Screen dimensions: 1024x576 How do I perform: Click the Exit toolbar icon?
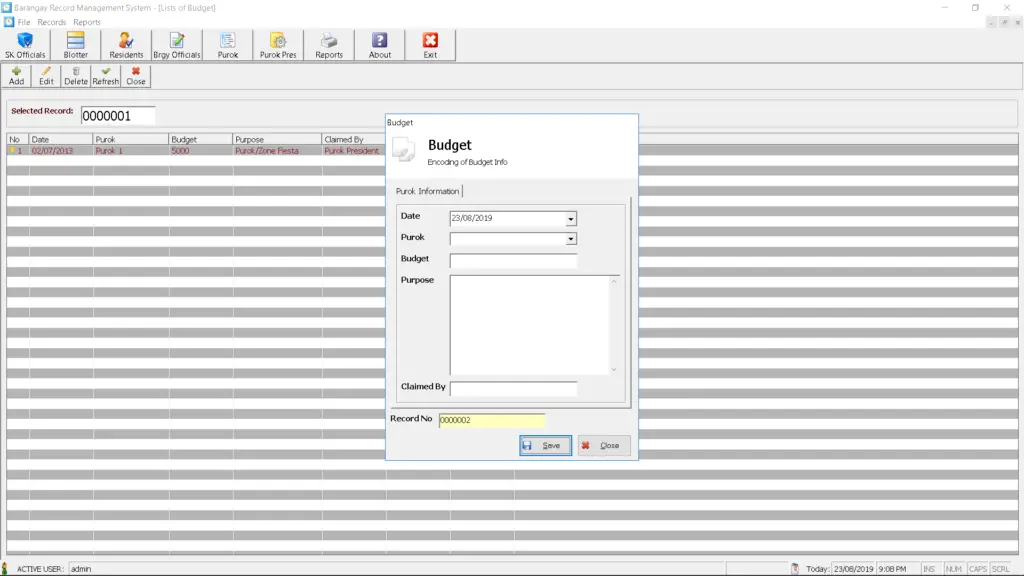click(x=430, y=44)
